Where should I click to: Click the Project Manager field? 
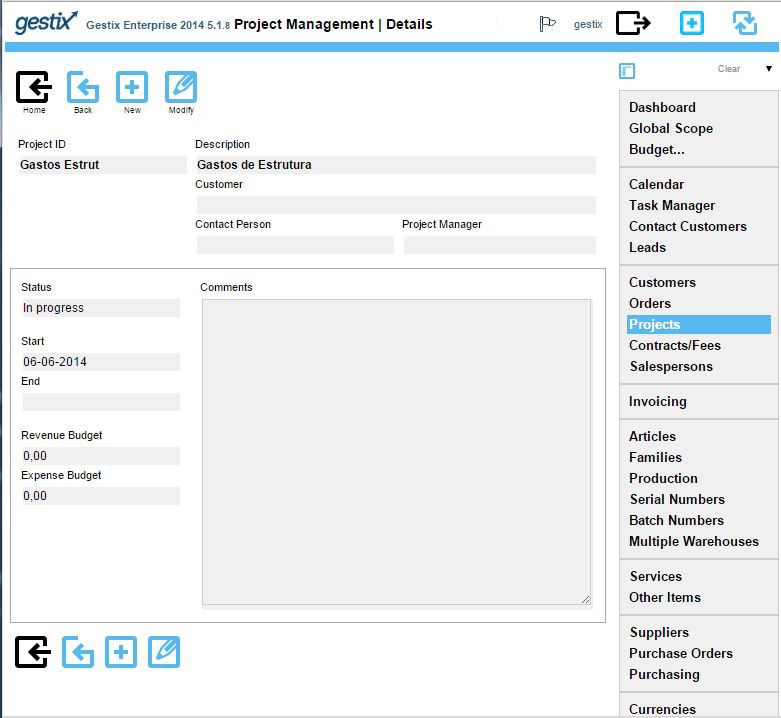[x=500, y=245]
